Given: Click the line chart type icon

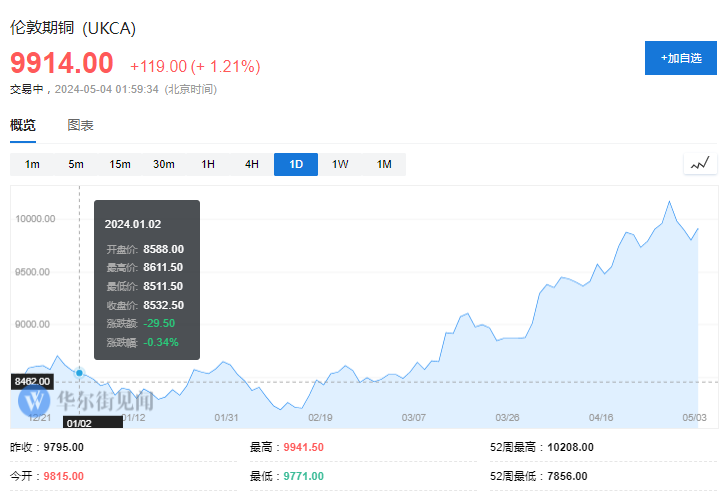Looking at the screenshot, I should pos(700,163).
